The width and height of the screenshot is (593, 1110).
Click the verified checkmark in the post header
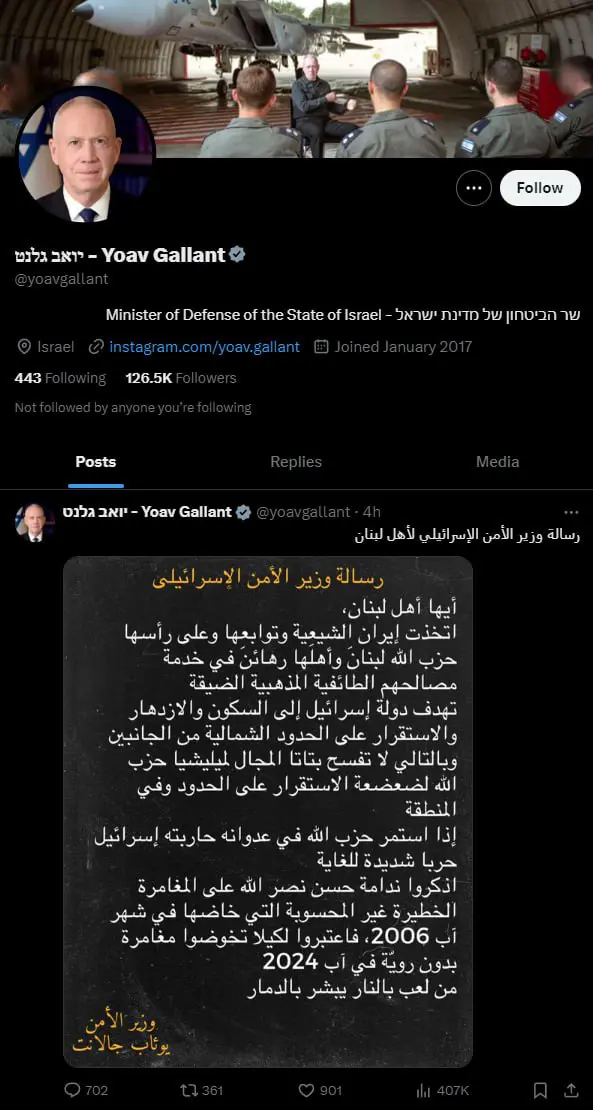244,511
